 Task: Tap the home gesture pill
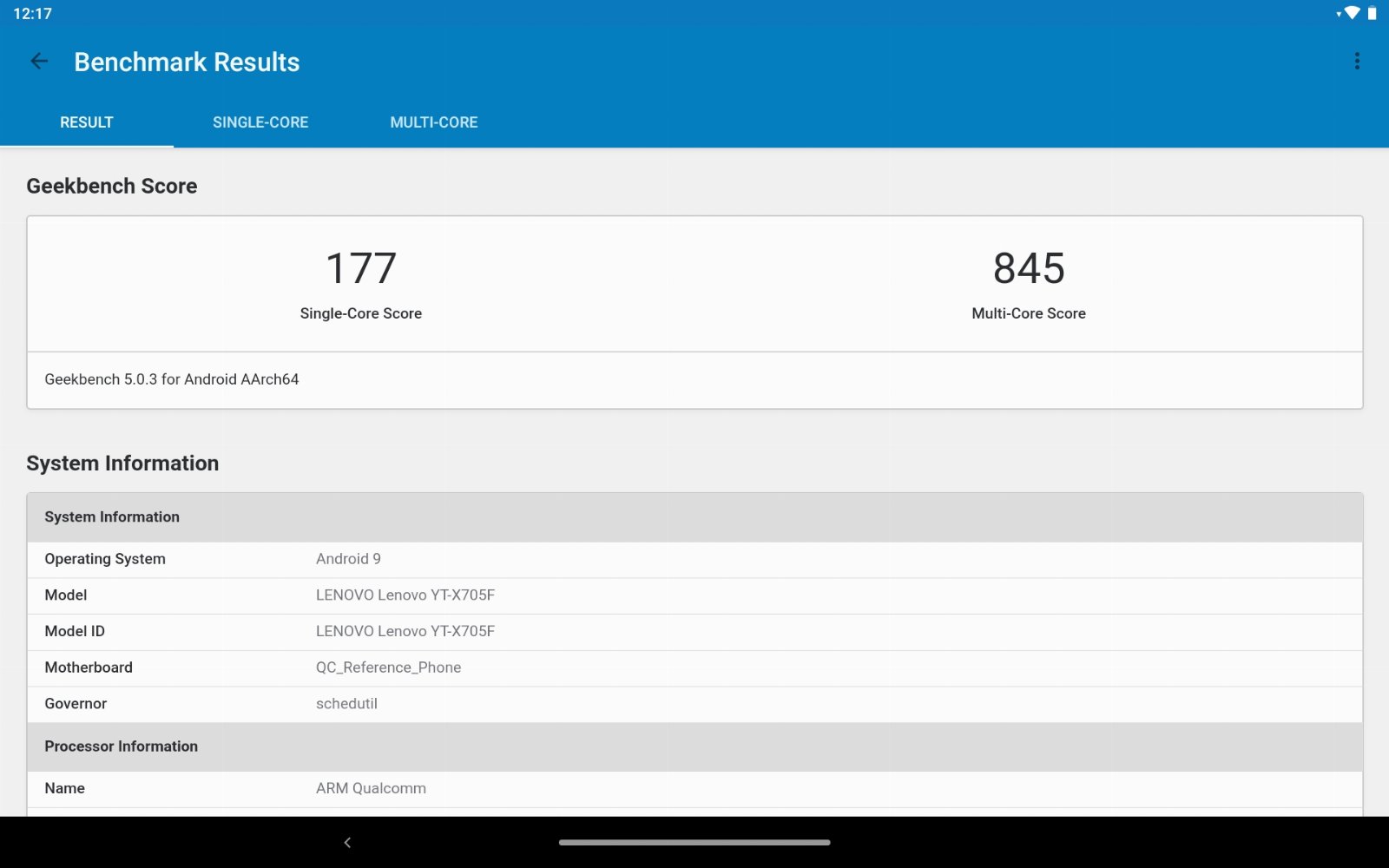(x=694, y=842)
